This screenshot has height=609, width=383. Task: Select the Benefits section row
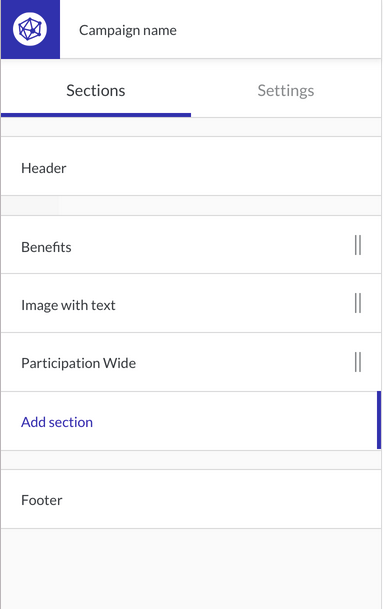pos(191,245)
